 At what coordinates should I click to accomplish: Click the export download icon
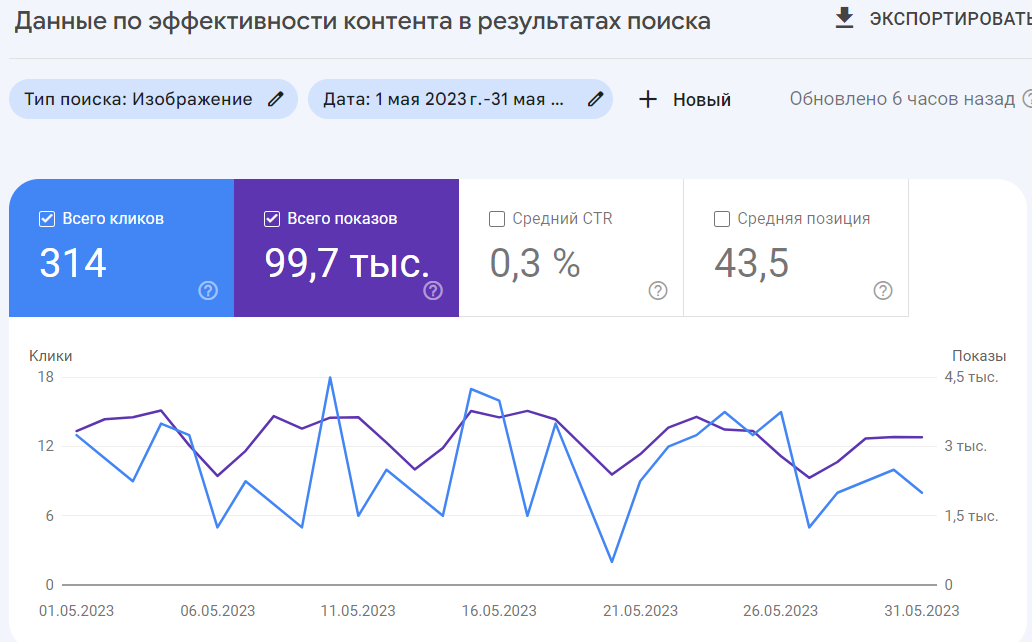[x=843, y=17]
